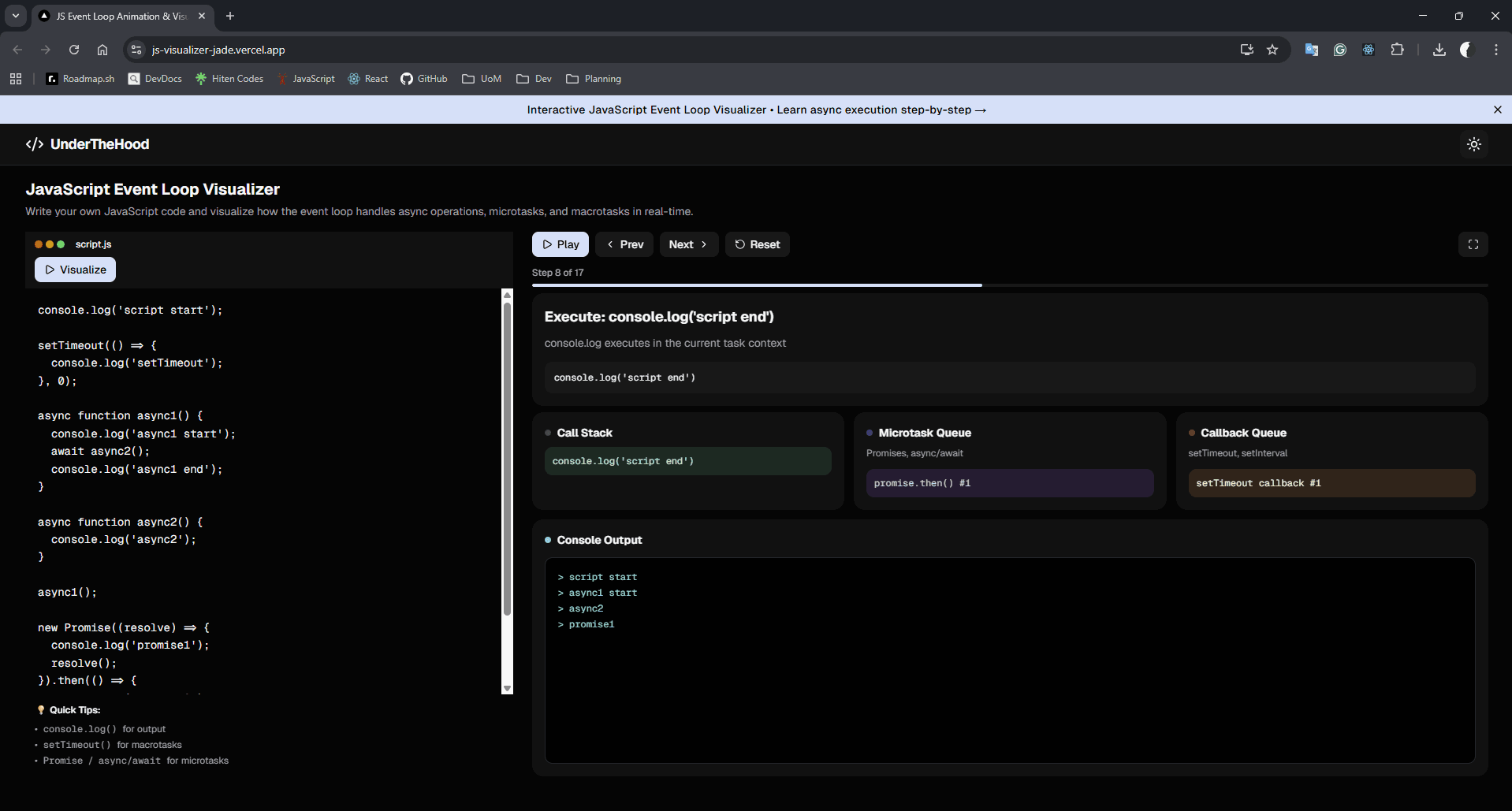Enter fullscreen view of the visualizer
Image resolution: width=1512 pixels, height=811 pixels.
pyautogui.click(x=1473, y=244)
